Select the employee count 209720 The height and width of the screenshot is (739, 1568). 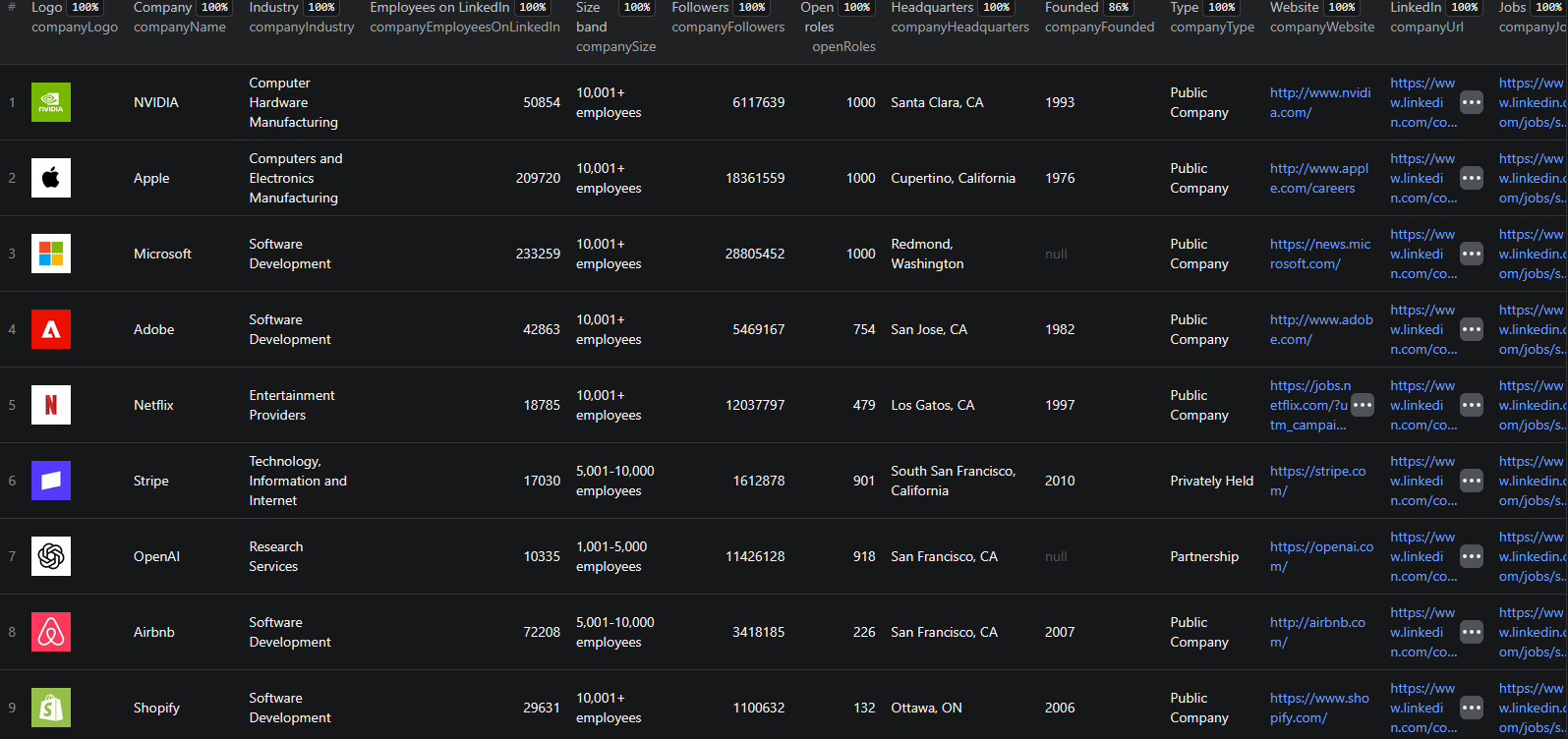(x=538, y=178)
